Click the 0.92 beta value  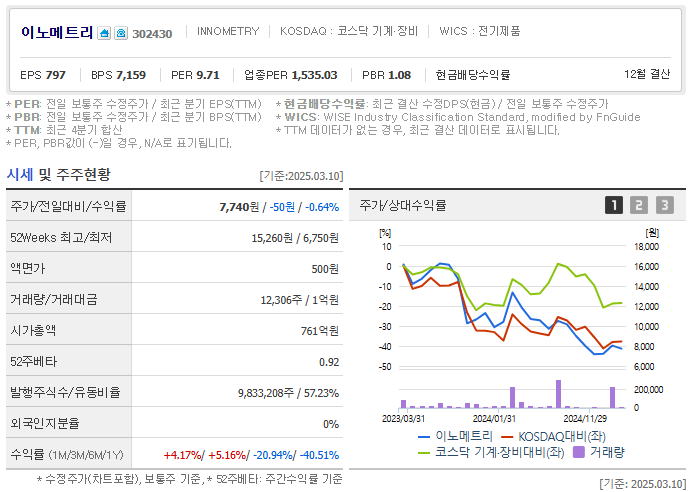[x=329, y=362]
